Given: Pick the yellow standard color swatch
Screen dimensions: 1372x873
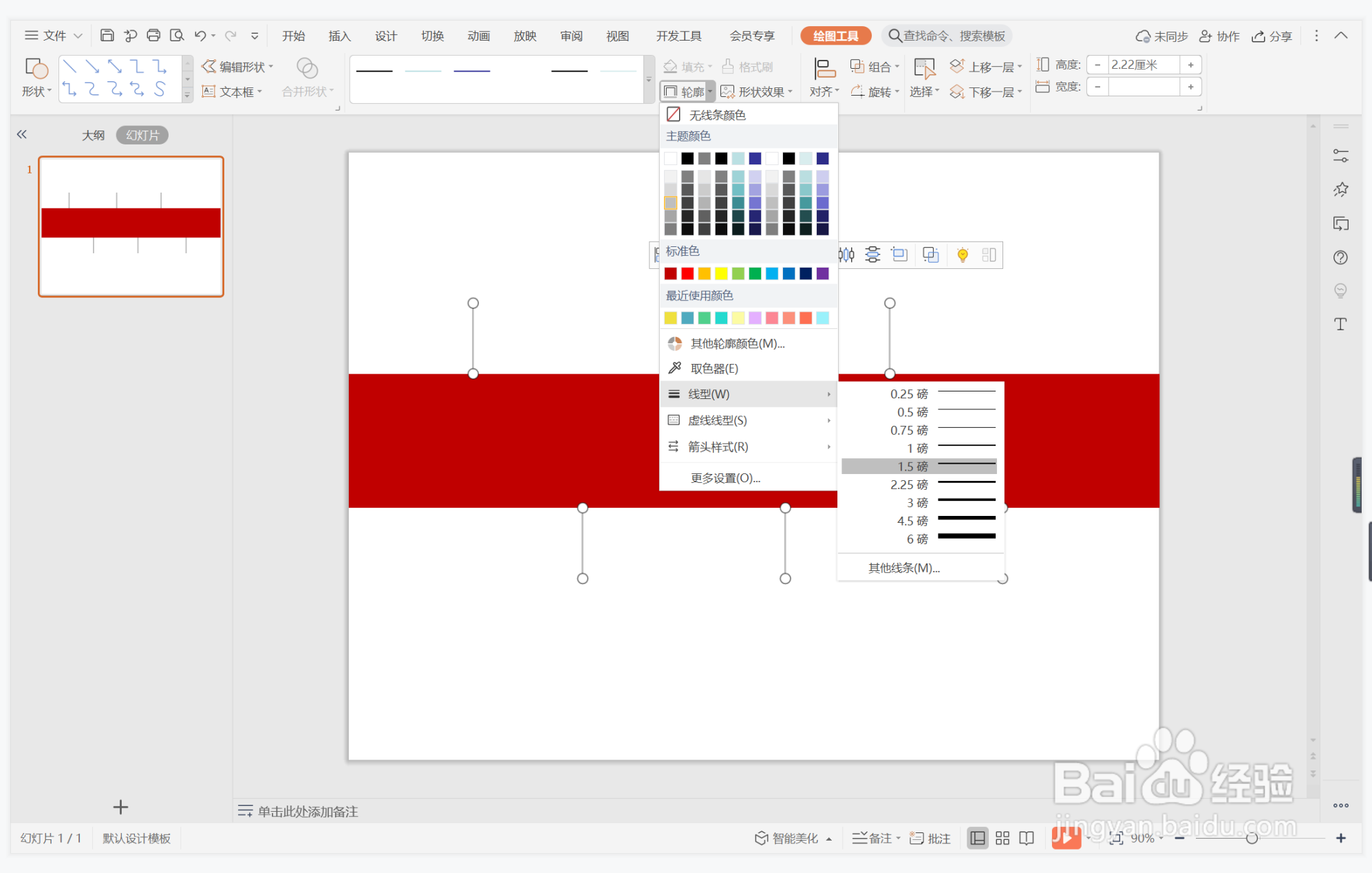Looking at the screenshot, I should pos(720,274).
